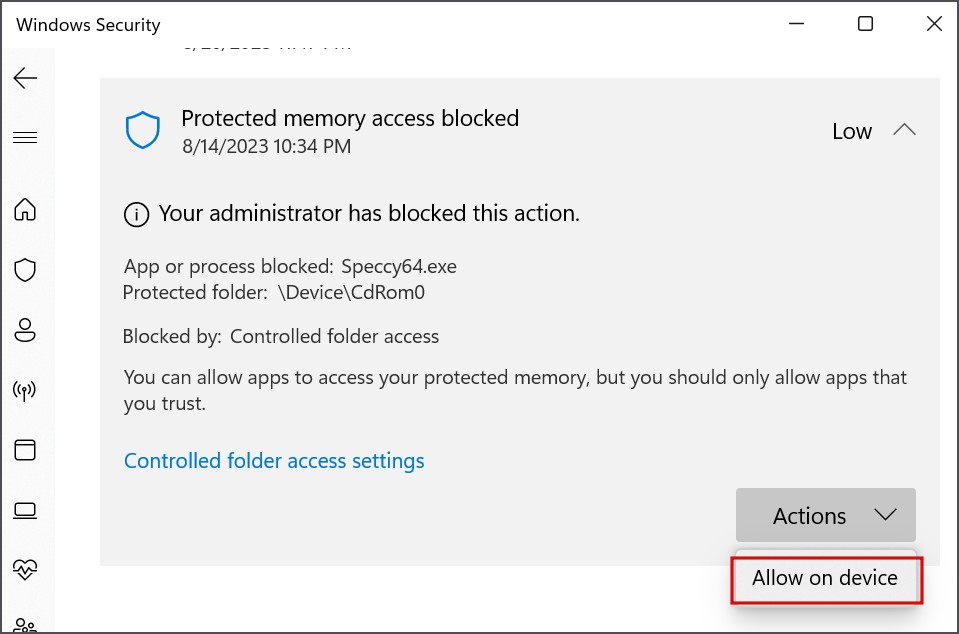Close the Windows Security window
The height and width of the screenshot is (634, 959).
tap(934, 24)
